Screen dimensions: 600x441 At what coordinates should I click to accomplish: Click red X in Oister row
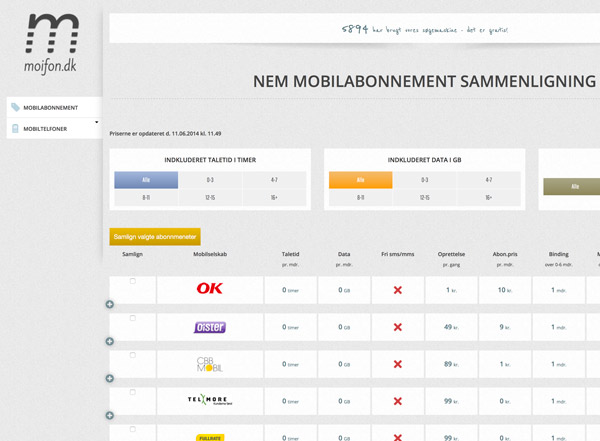click(x=398, y=327)
